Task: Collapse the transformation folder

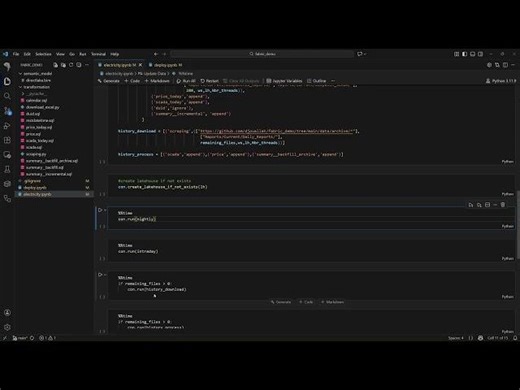Action: pyautogui.click(x=36, y=87)
